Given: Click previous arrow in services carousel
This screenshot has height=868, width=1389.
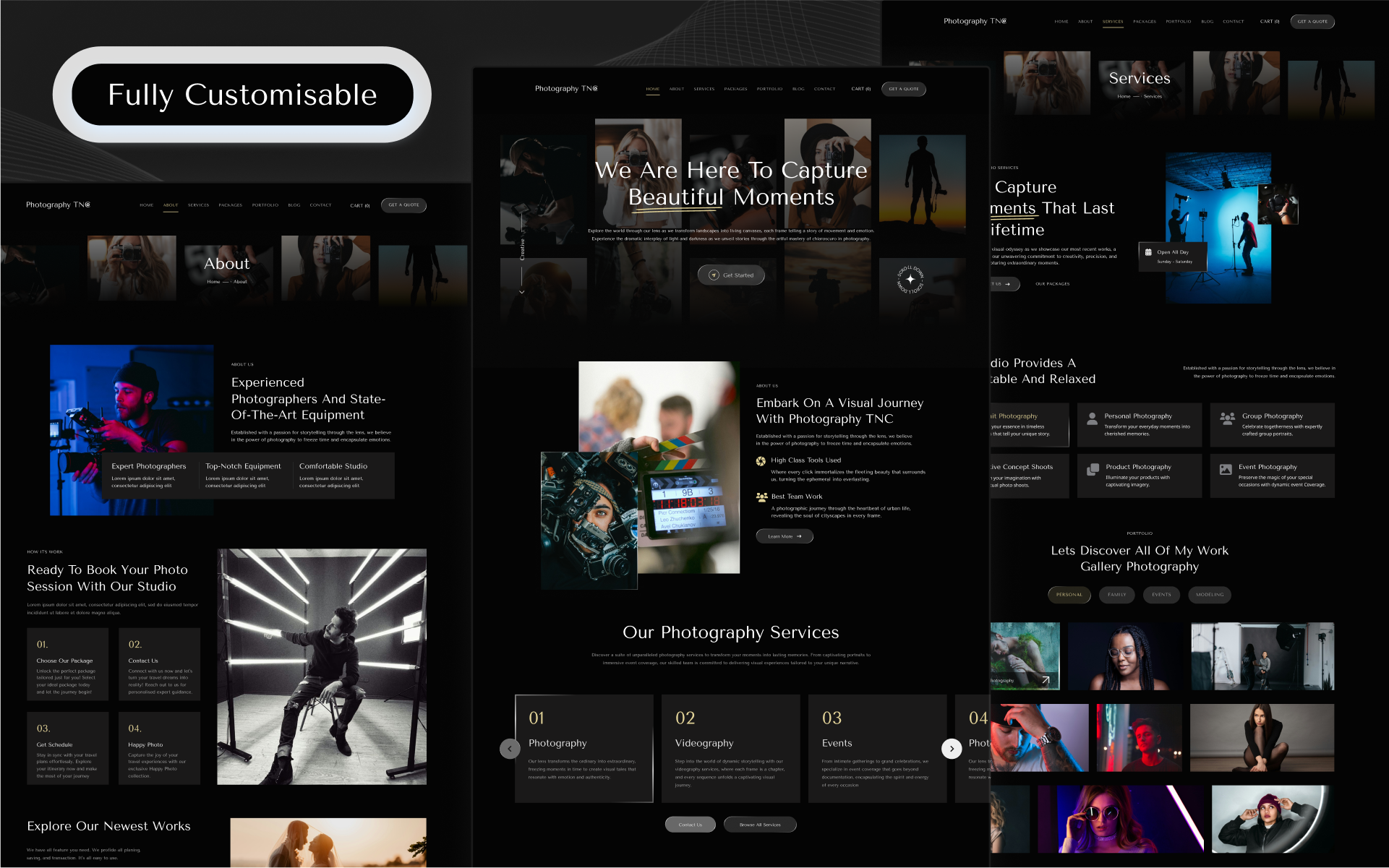Looking at the screenshot, I should coord(510,749).
